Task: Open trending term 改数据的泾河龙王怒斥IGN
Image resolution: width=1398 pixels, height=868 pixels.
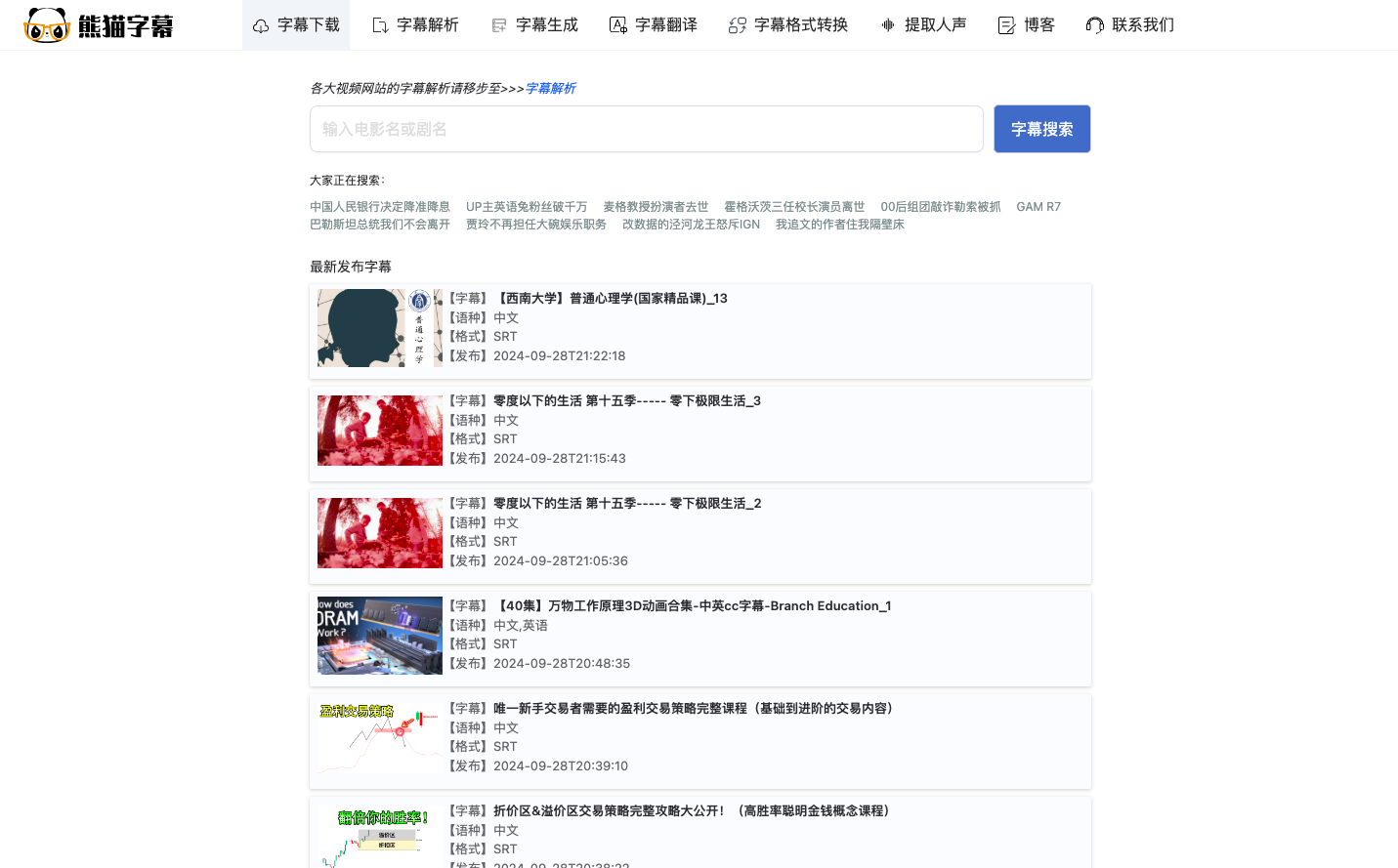Action: click(691, 225)
